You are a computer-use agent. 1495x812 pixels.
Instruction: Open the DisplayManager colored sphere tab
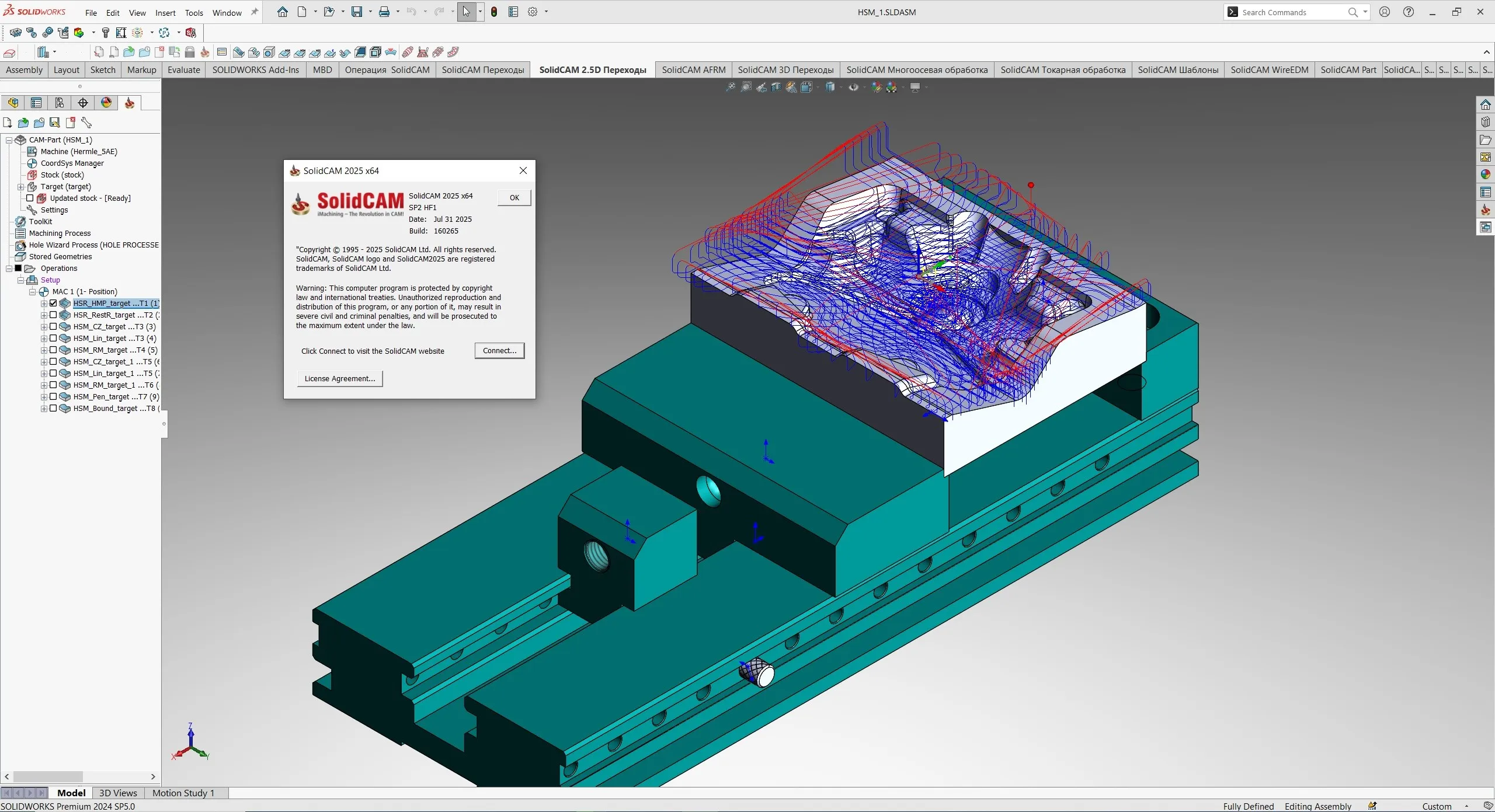point(106,103)
